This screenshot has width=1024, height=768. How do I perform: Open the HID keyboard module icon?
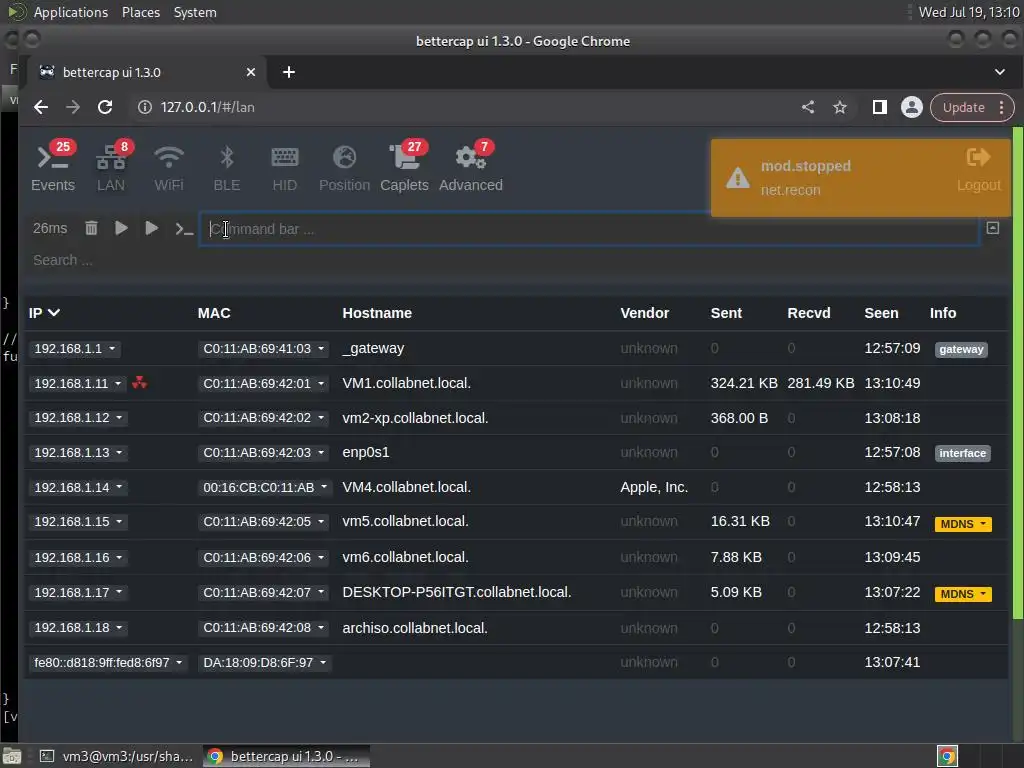click(x=285, y=157)
